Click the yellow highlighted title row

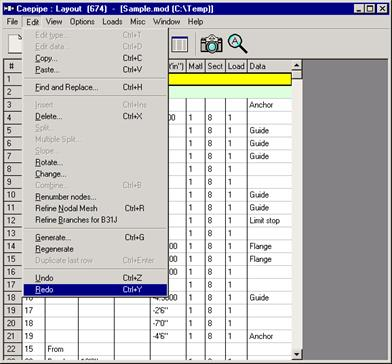(x=230, y=79)
